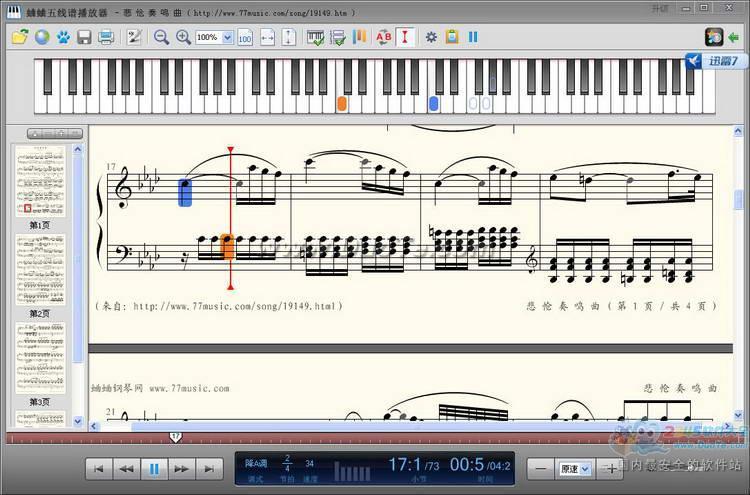Click the red playback cursor top handle
Viewport: 750px width, 495px height.
(x=231, y=150)
